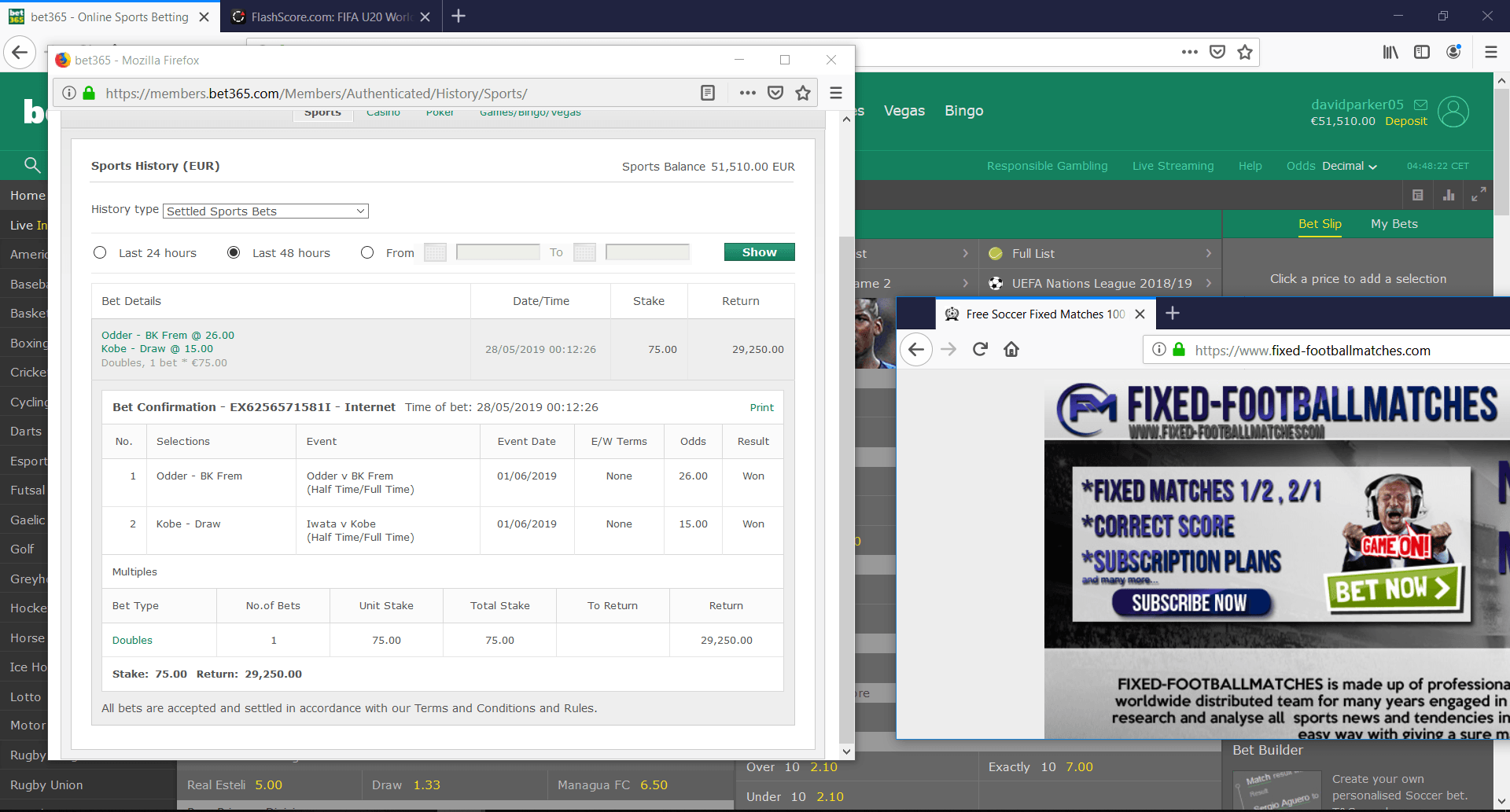Open main Firefox hamburger menu

[x=1491, y=52]
